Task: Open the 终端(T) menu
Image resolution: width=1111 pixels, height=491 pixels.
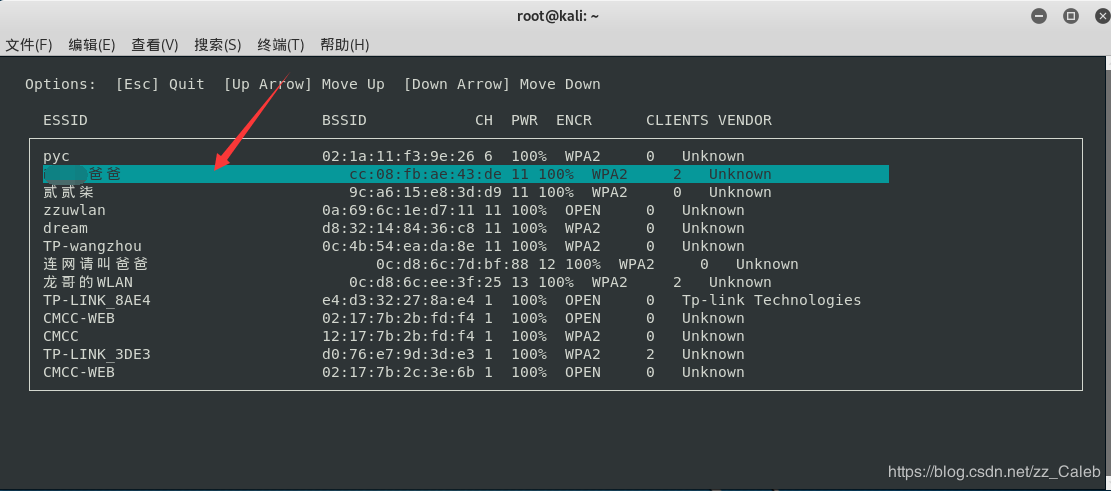Action: [281, 45]
